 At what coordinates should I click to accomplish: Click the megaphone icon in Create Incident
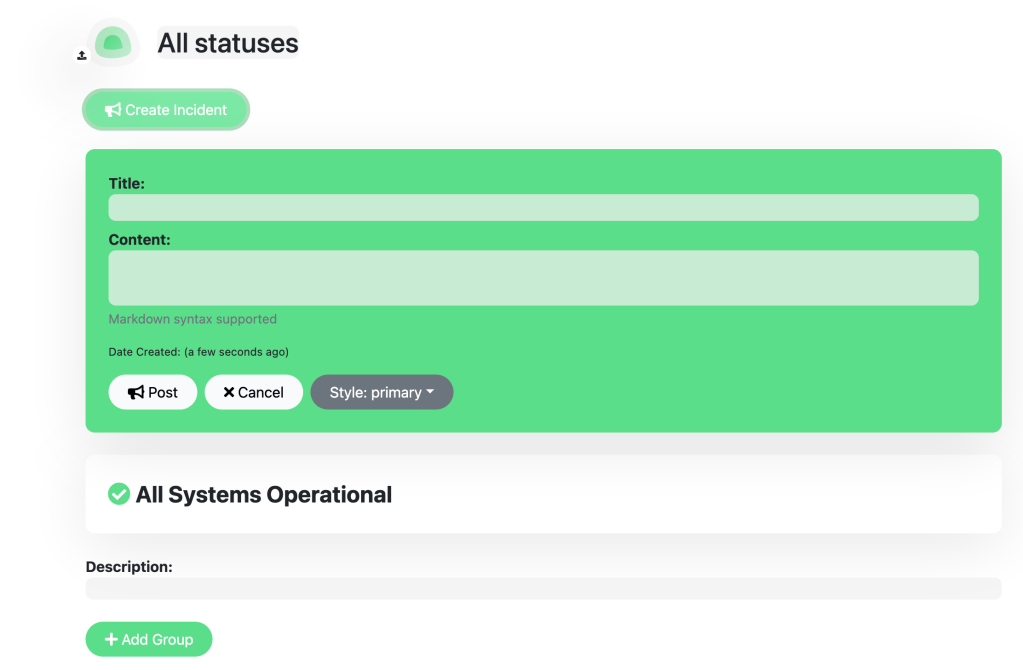[113, 110]
